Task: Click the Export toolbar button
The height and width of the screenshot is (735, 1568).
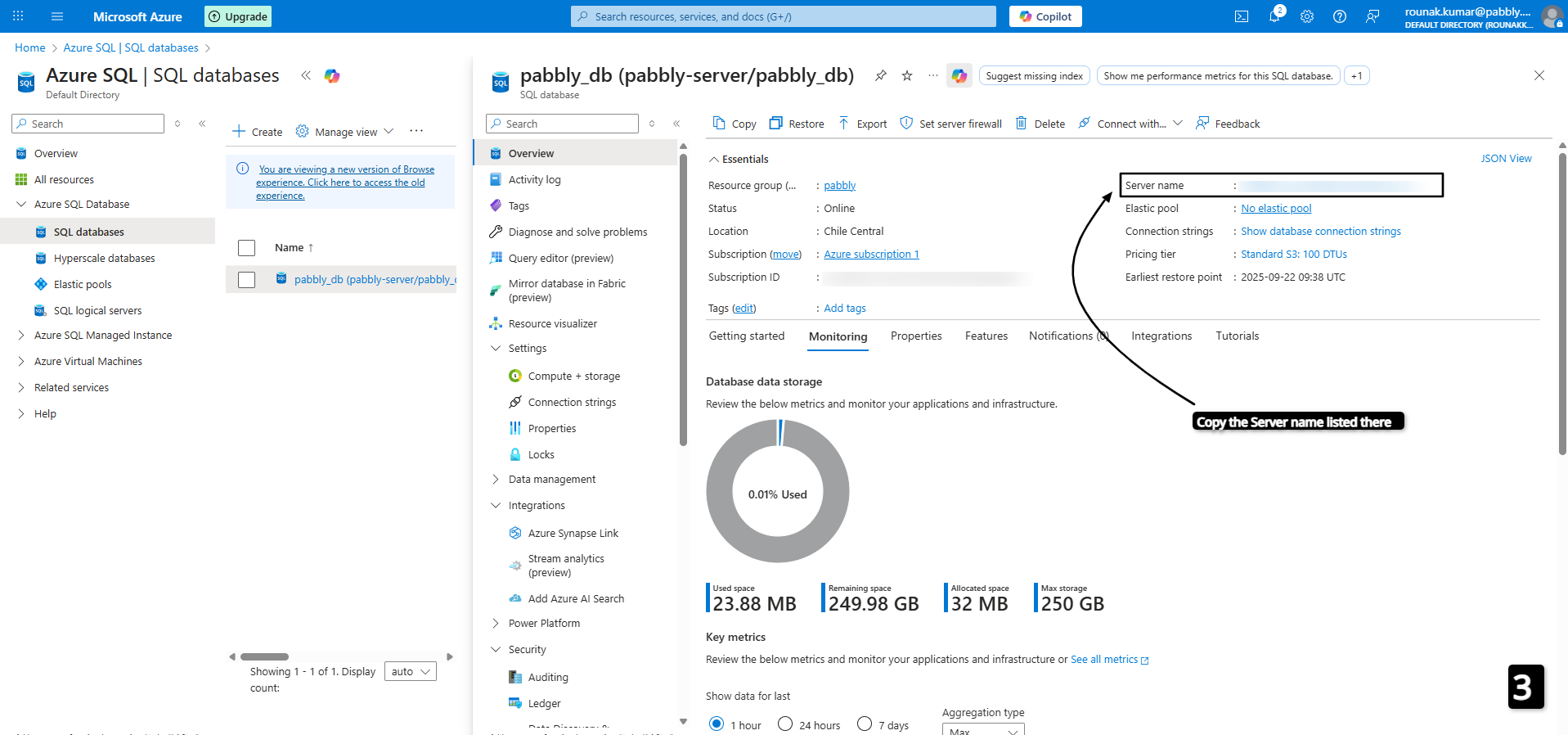Action: [863, 124]
